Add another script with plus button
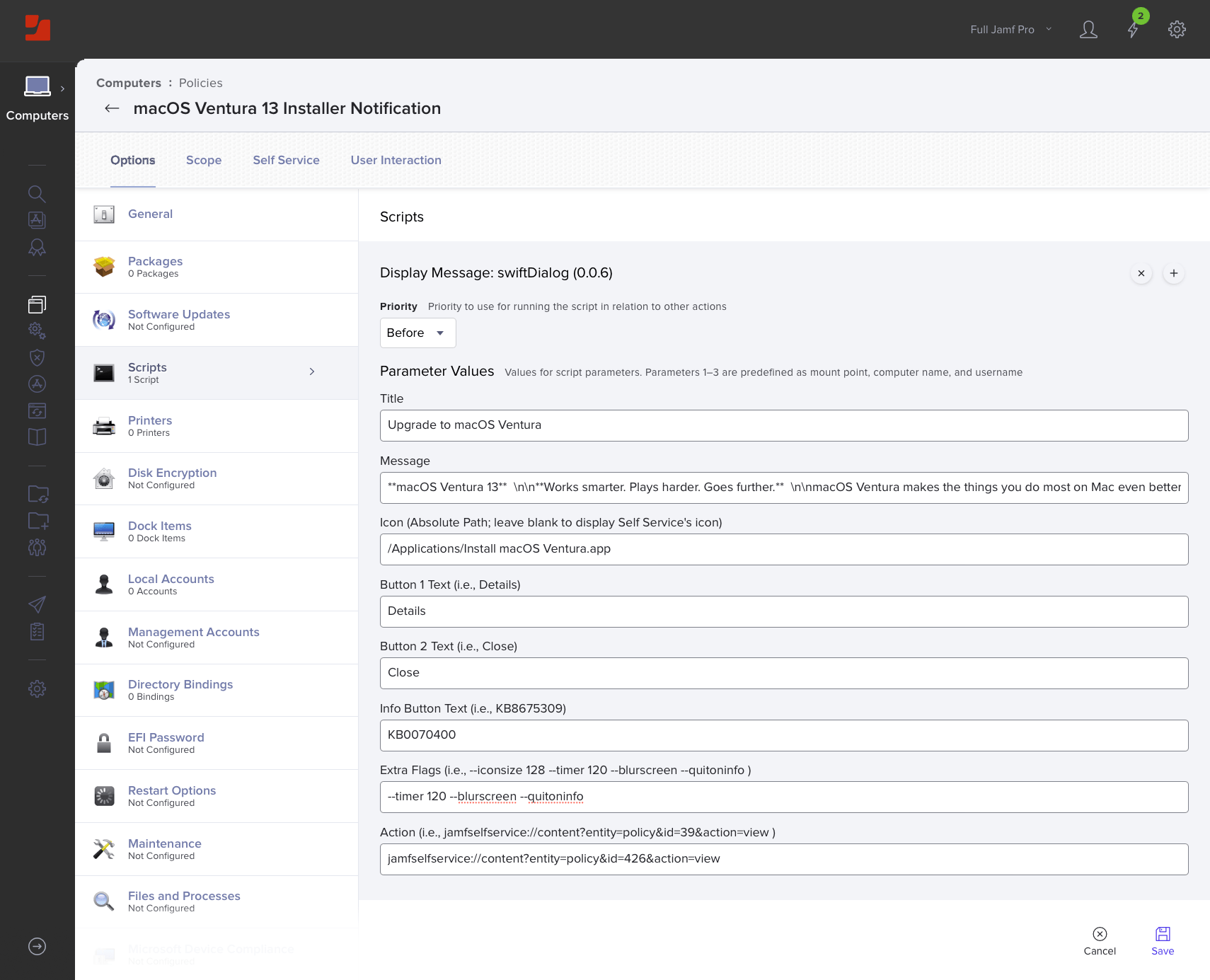1210x980 pixels. [1174, 273]
